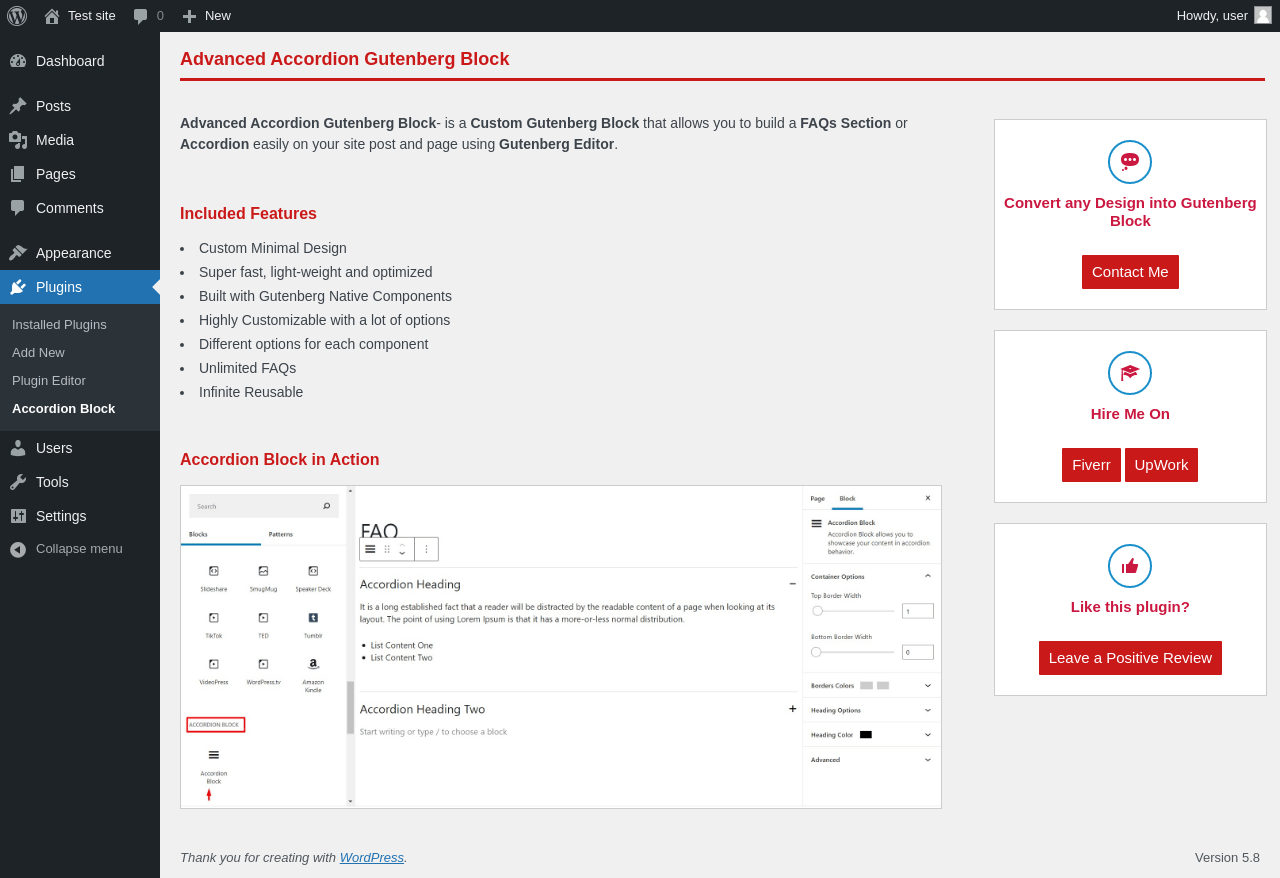This screenshot has height=878, width=1280.
Task: Click the Included Features heading
Action: [248, 214]
